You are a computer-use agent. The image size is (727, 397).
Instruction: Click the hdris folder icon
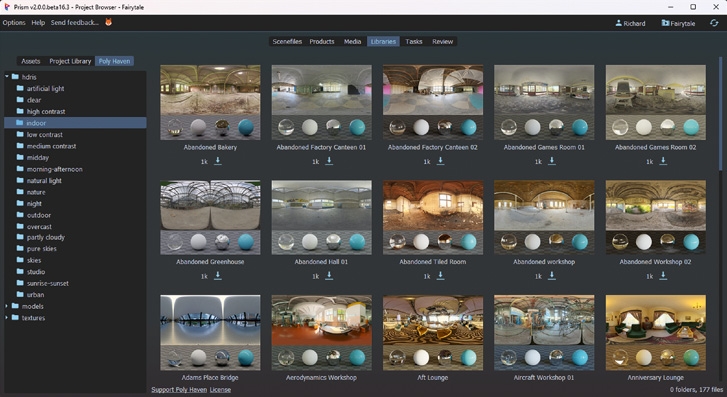[15, 77]
